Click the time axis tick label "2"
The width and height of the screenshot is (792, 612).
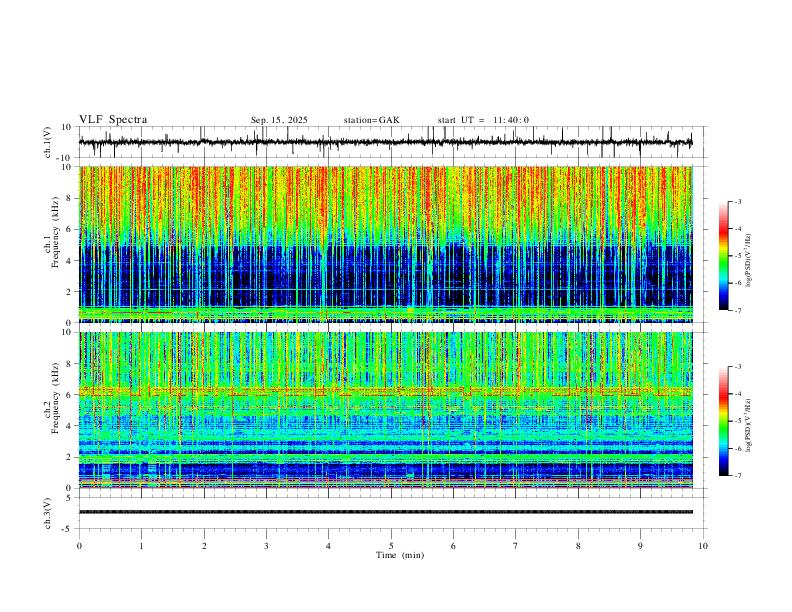(204, 546)
